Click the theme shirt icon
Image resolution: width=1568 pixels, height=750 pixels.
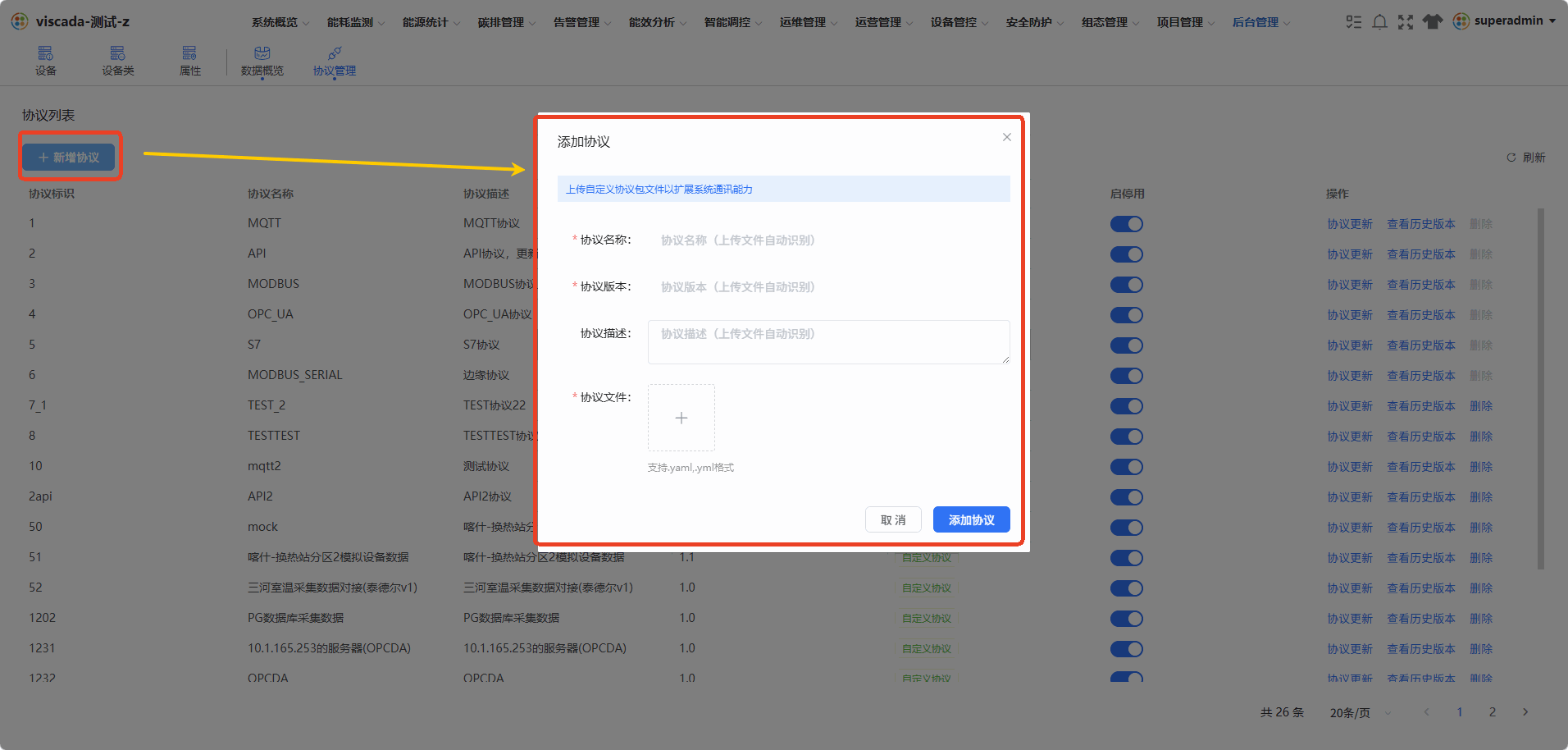(x=1432, y=22)
